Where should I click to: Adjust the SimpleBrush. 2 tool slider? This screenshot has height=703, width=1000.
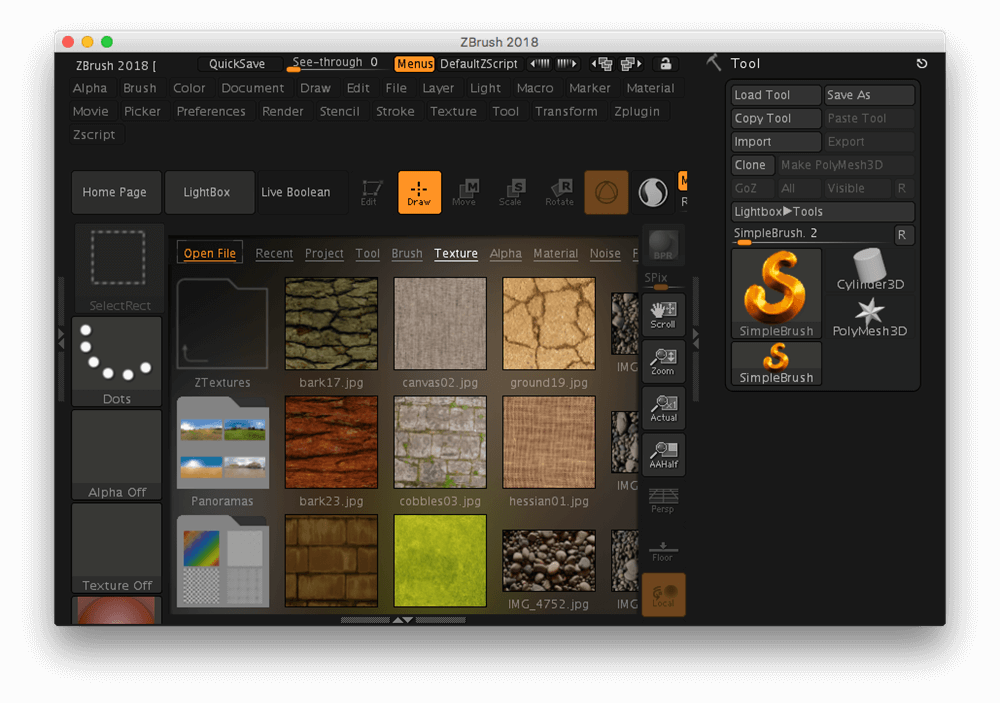coord(811,235)
